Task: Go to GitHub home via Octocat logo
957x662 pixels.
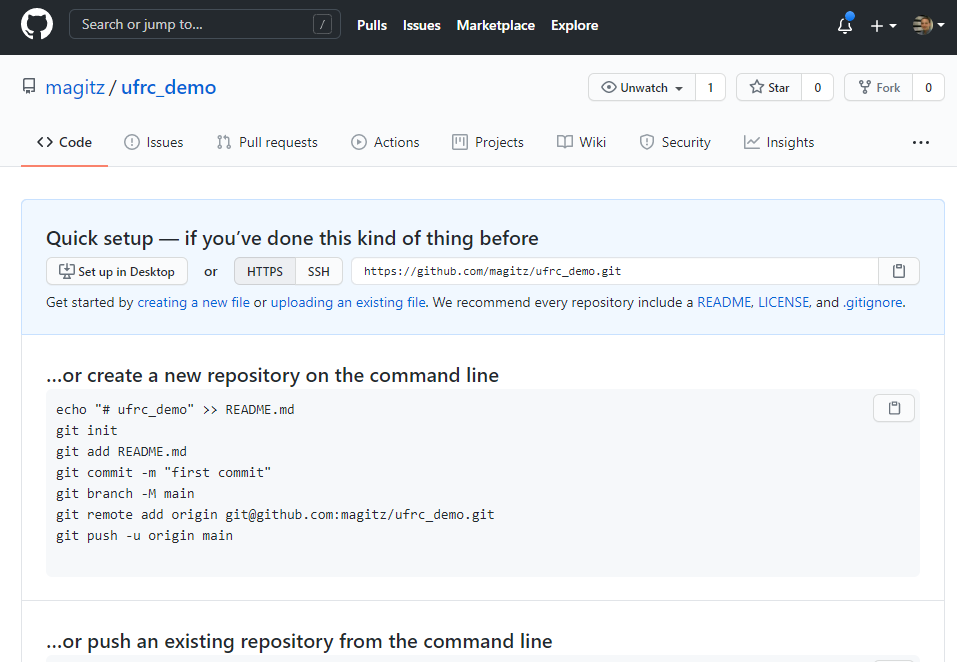Action: click(37, 24)
